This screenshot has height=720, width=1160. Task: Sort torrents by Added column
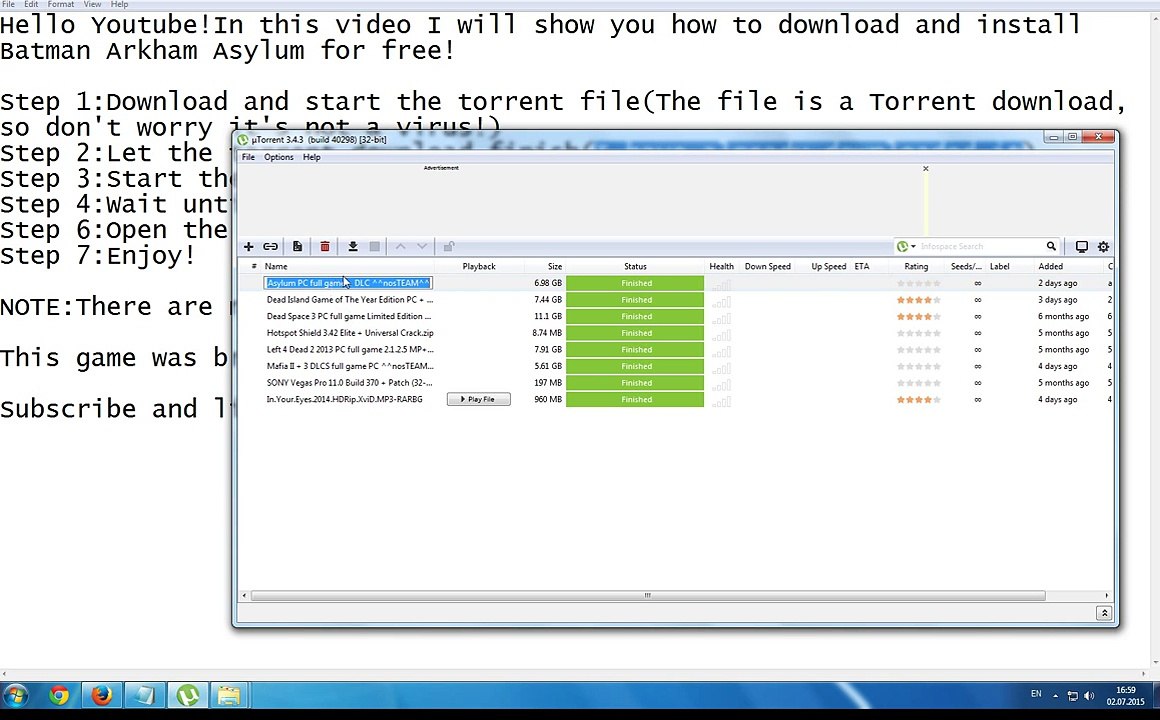pos(1051,266)
